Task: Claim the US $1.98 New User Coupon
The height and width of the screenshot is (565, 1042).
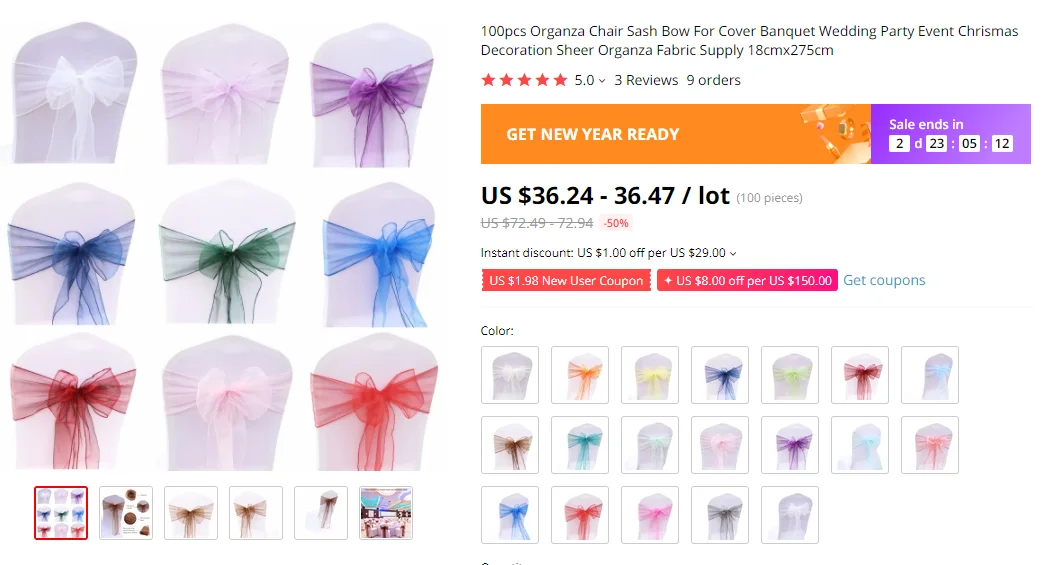Action: 566,281
